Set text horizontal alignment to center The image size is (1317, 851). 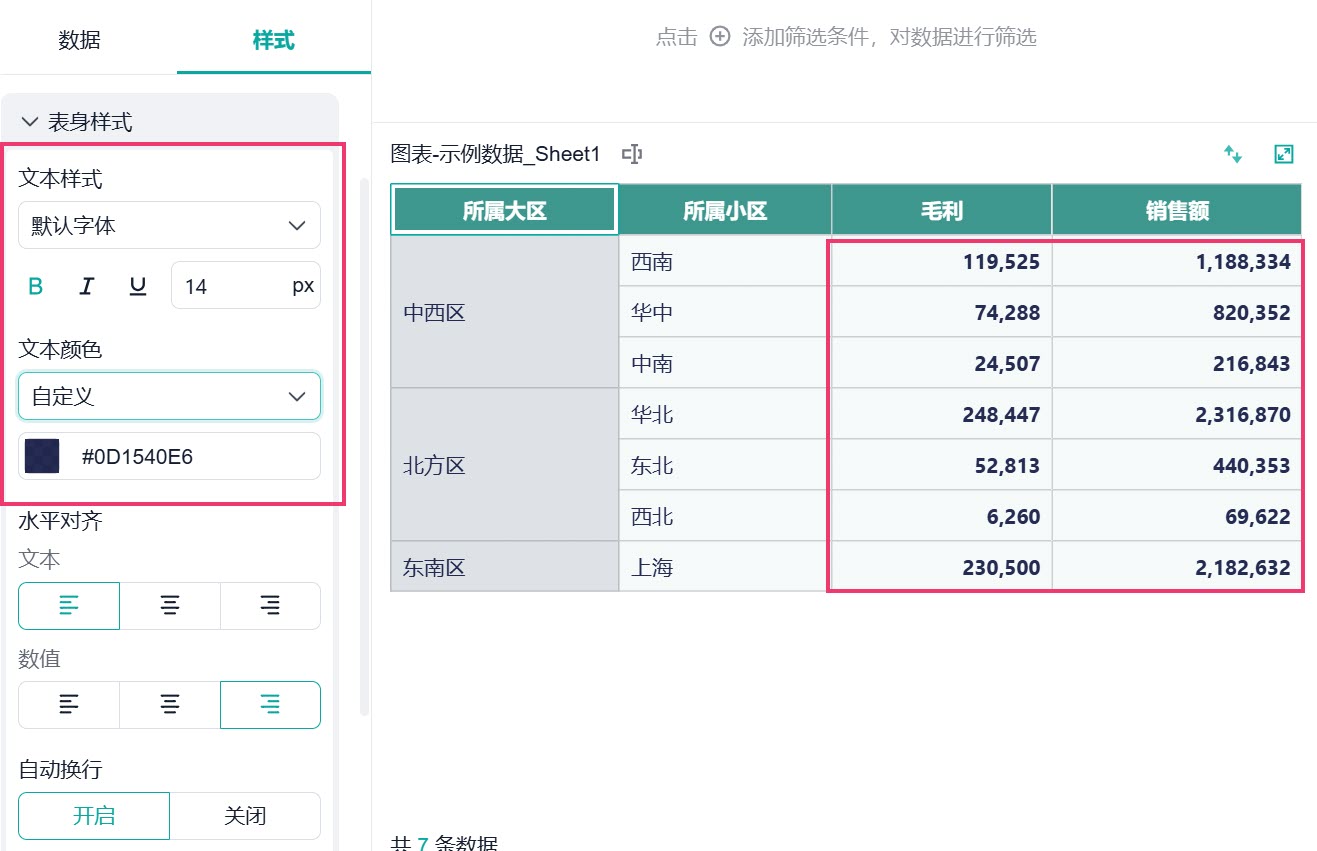coord(170,605)
